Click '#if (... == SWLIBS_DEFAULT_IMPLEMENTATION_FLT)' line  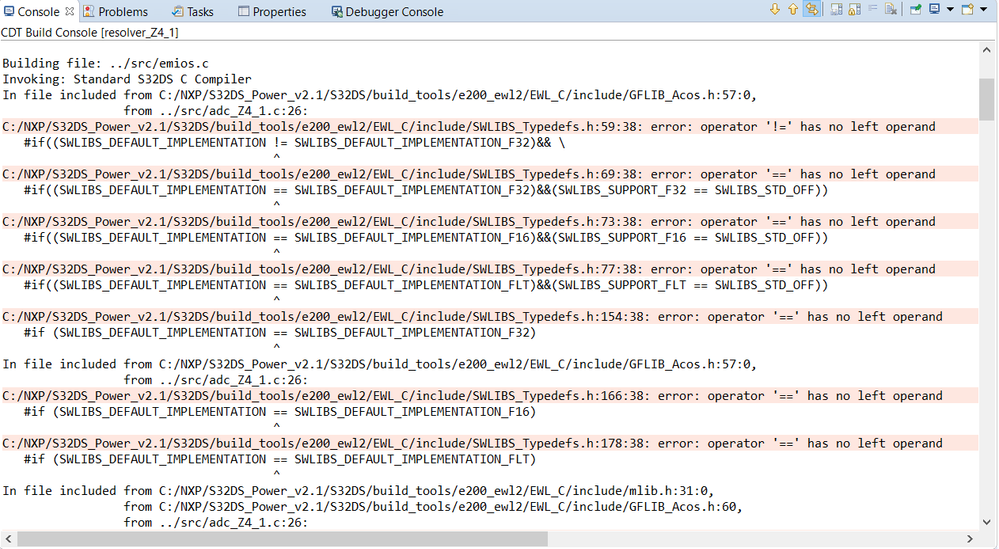[280, 459]
